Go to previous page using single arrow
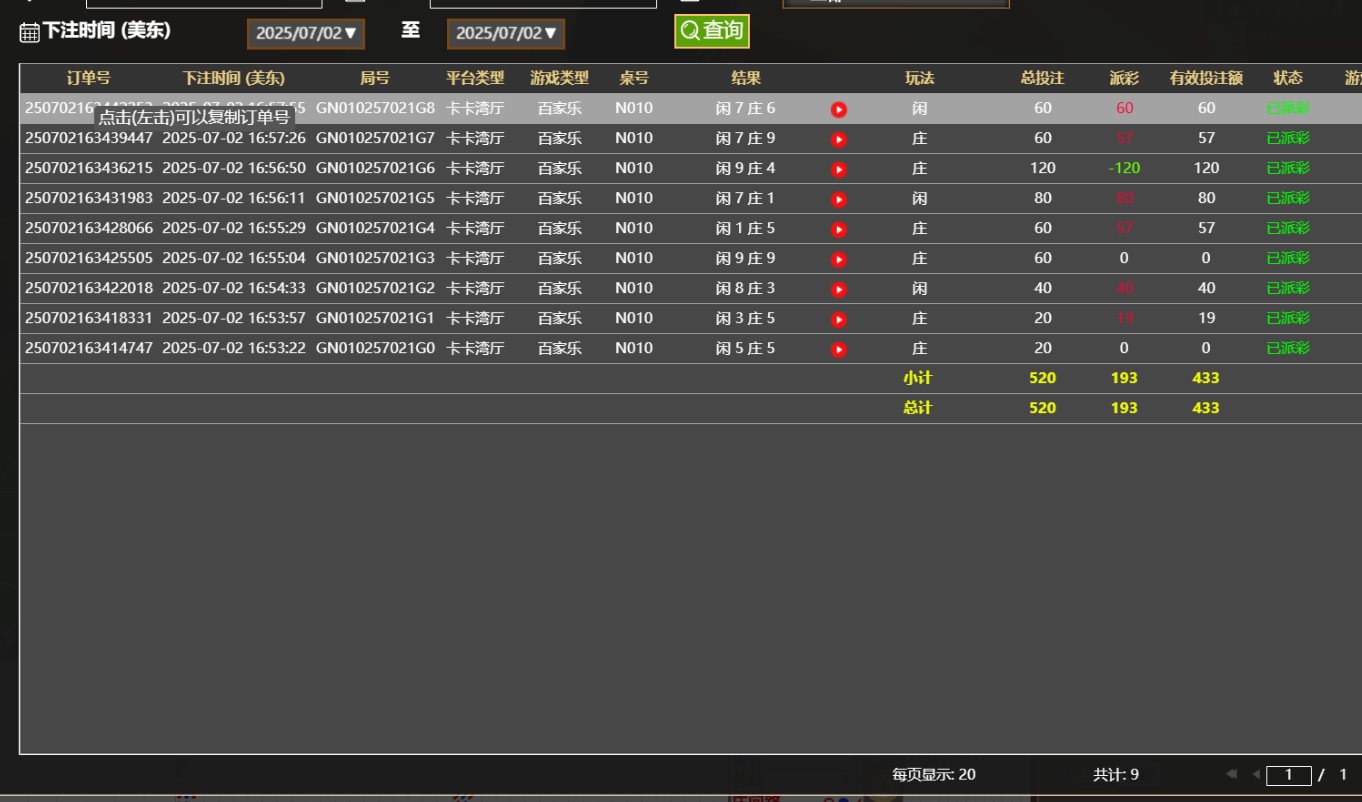This screenshot has width=1362, height=802. [1256, 774]
